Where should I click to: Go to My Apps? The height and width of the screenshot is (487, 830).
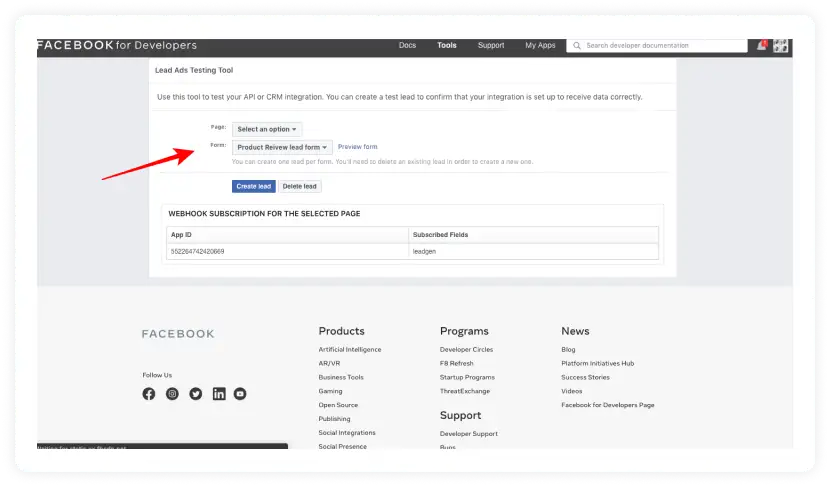[x=540, y=46]
